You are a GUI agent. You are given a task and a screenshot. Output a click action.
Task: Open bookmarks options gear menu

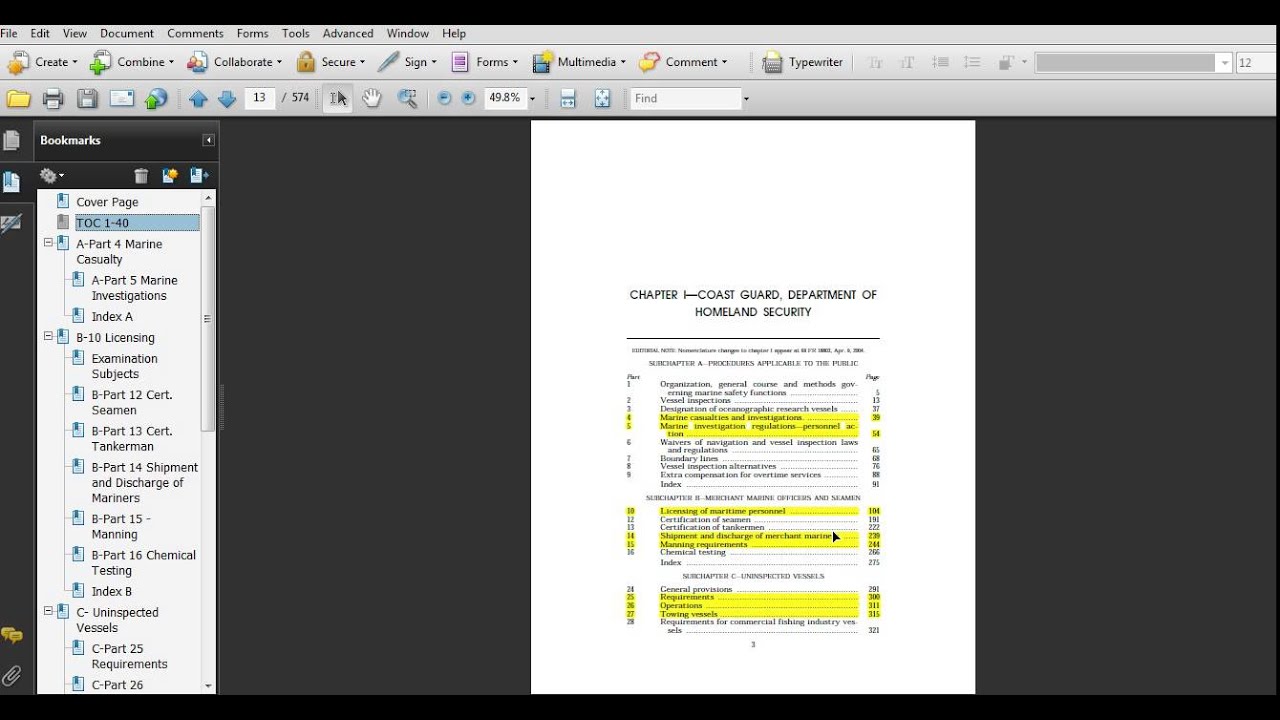(x=52, y=176)
